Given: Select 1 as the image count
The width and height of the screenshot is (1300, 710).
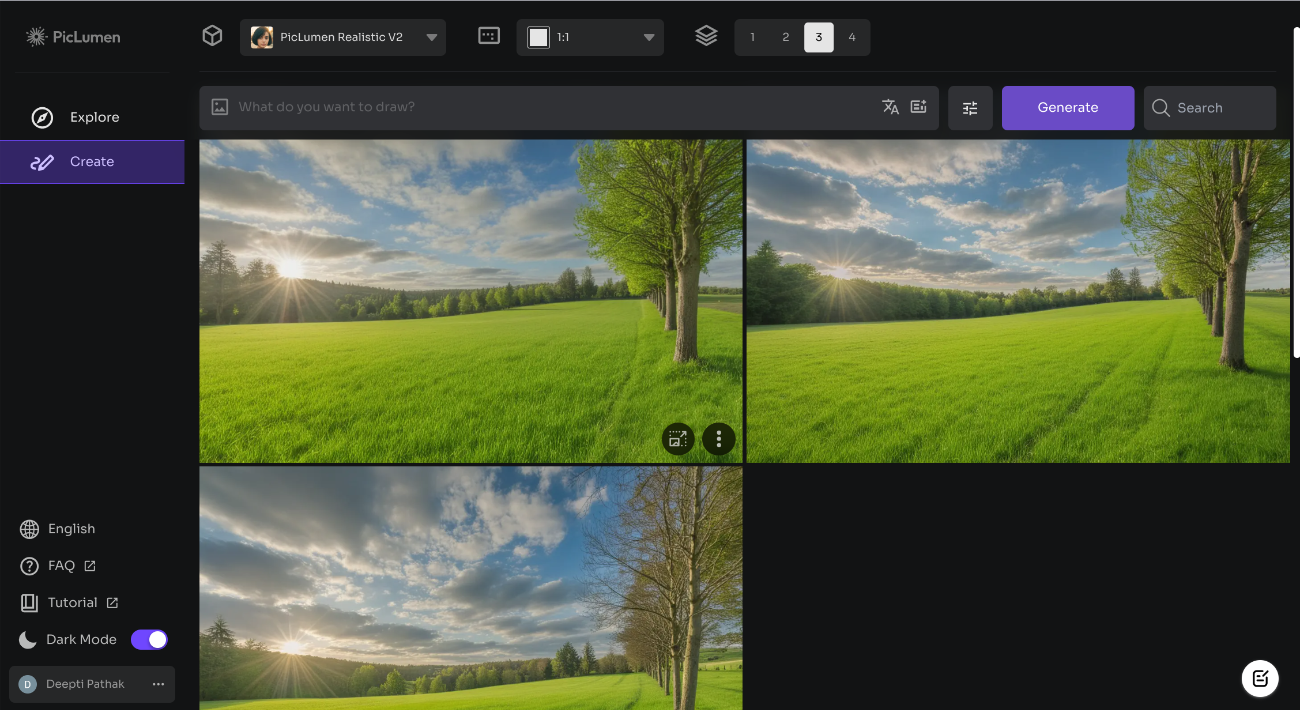Looking at the screenshot, I should point(752,36).
